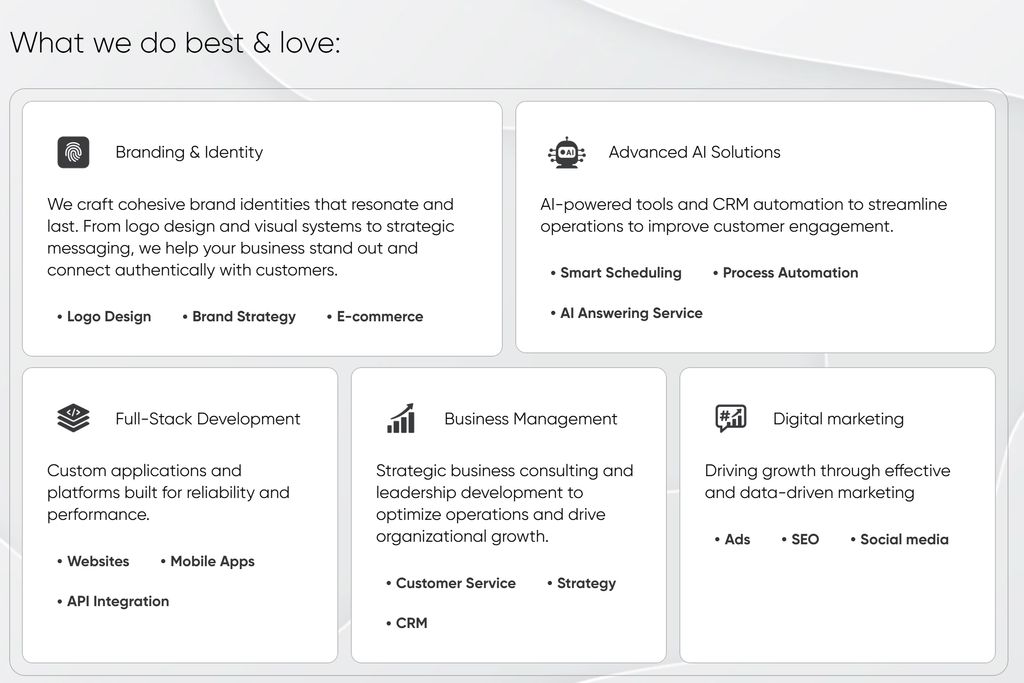Click the API Integration tag
Viewport: 1024px width, 683px height.
117,602
